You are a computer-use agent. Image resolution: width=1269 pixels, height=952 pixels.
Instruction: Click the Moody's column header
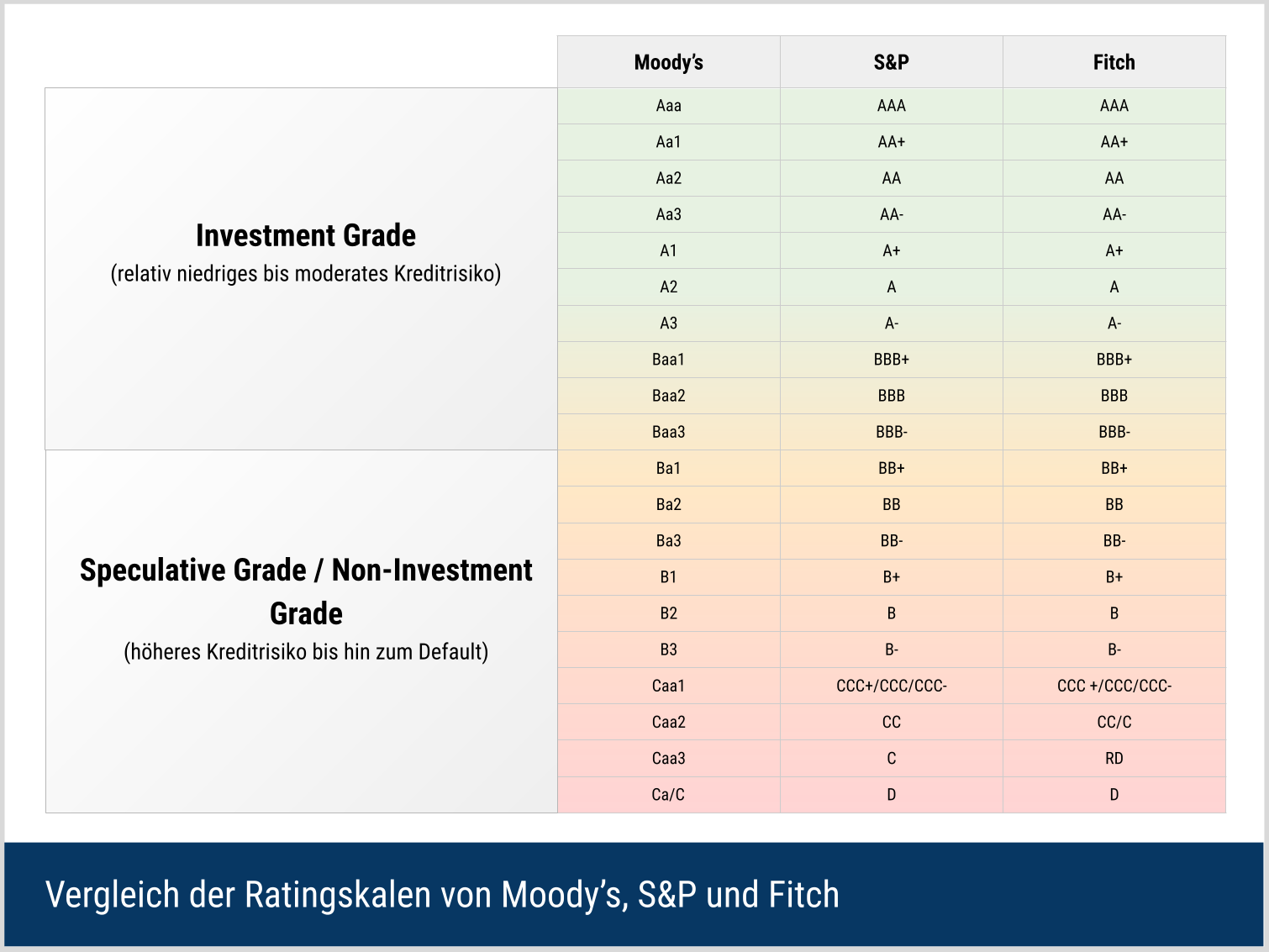coord(669,62)
